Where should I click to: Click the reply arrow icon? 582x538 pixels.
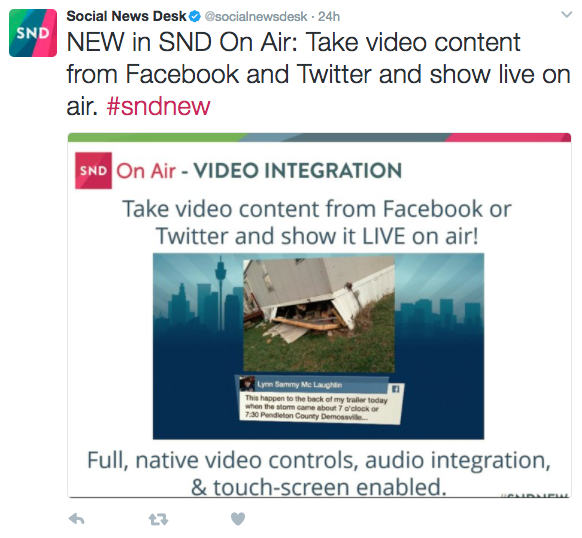76,519
